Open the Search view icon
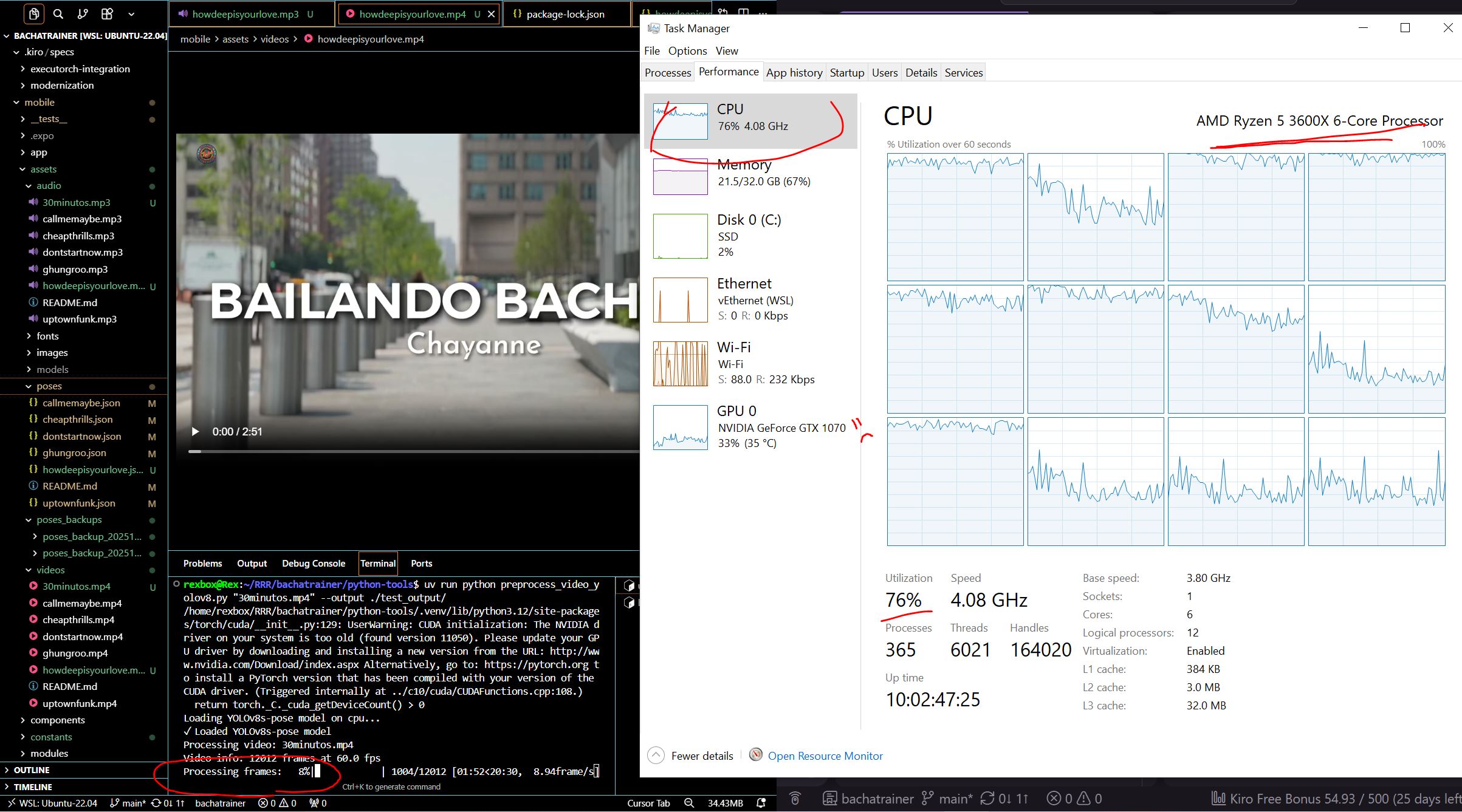 (58, 13)
